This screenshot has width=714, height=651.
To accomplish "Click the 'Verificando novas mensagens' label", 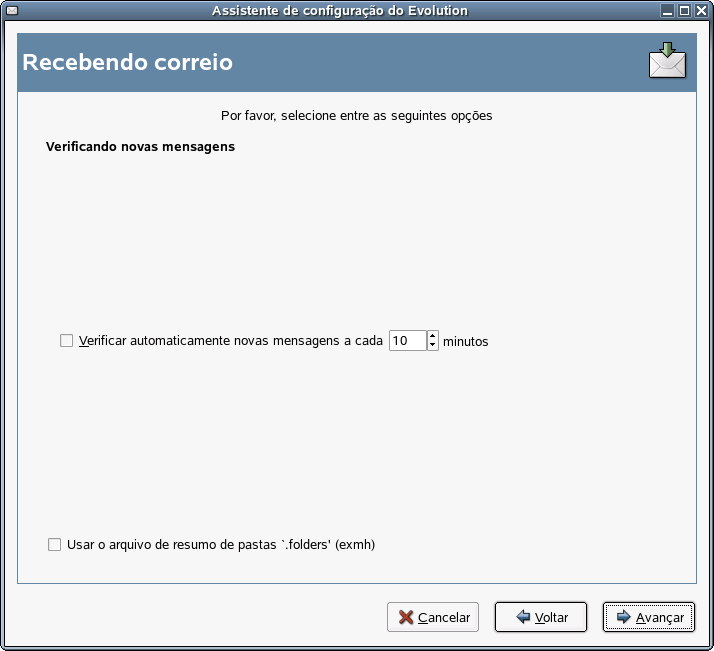I will tap(140, 147).
